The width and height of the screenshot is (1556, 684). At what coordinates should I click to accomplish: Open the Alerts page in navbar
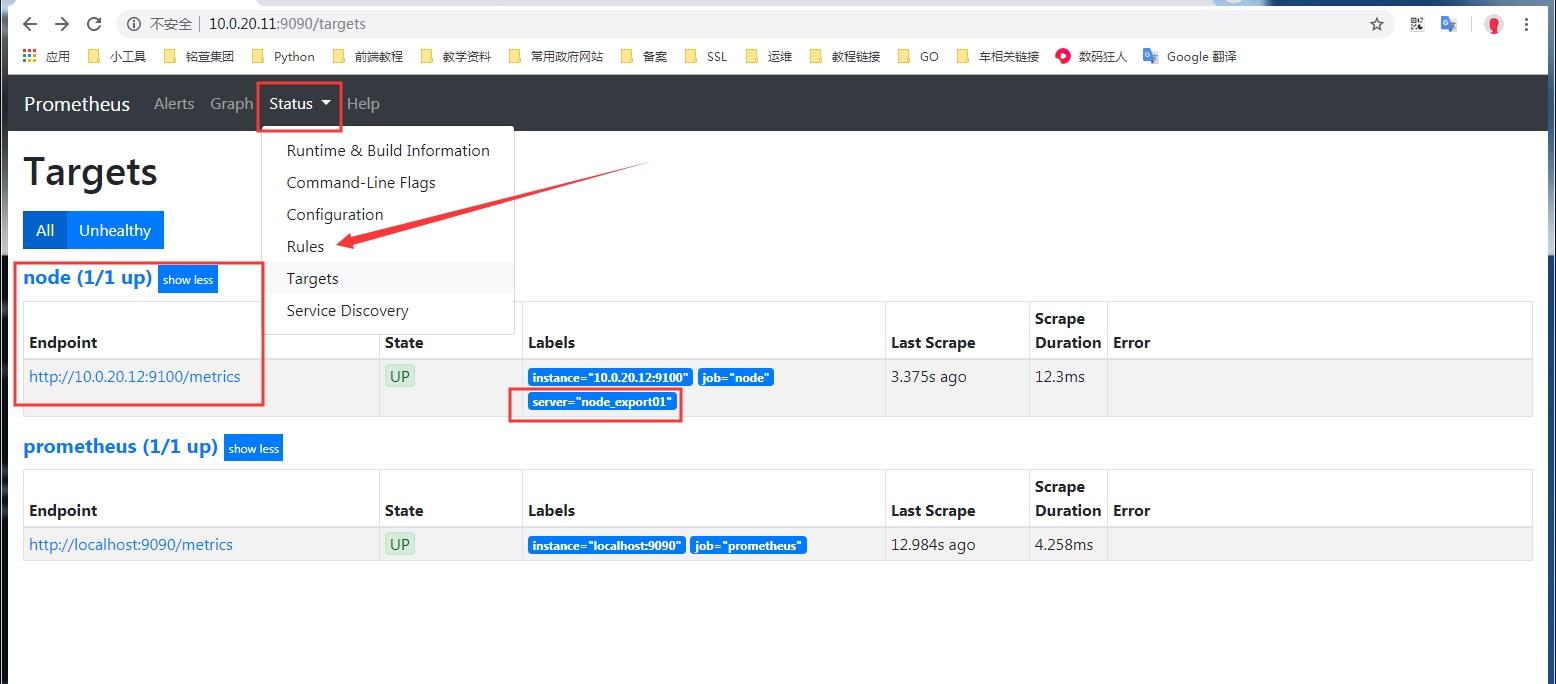coord(174,104)
